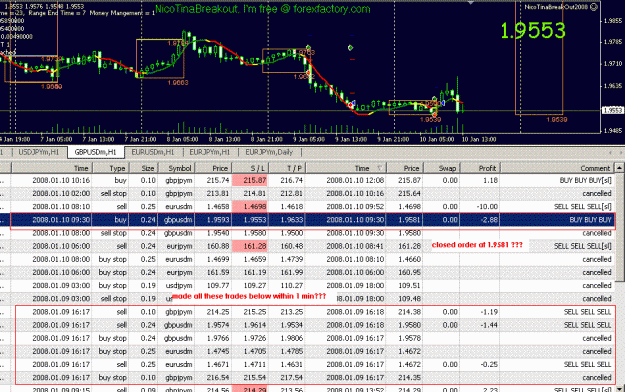The width and height of the screenshot is (625, 392).
Task: Click the price cell 109.77
Action: click(218, 286)
